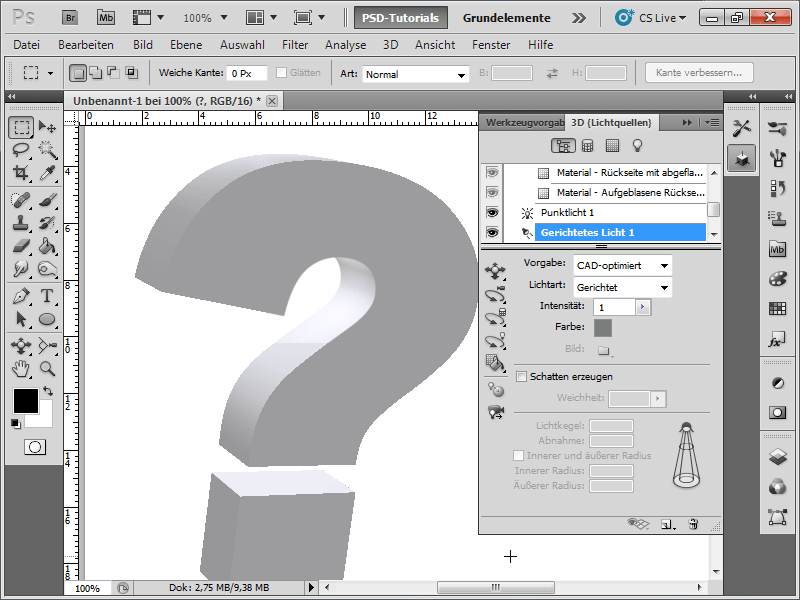Open the Lichtart dropdown (Gerichtet)

coord(622,288)
